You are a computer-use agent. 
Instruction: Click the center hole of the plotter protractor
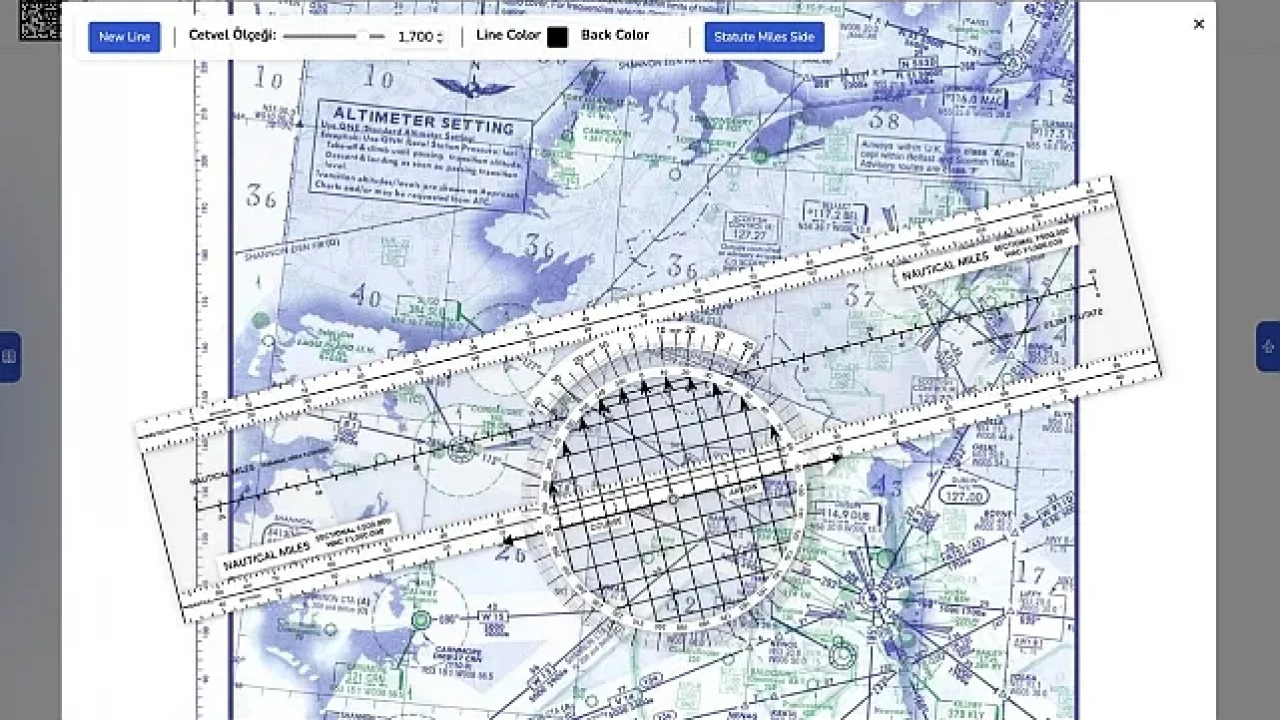(672, 498)
